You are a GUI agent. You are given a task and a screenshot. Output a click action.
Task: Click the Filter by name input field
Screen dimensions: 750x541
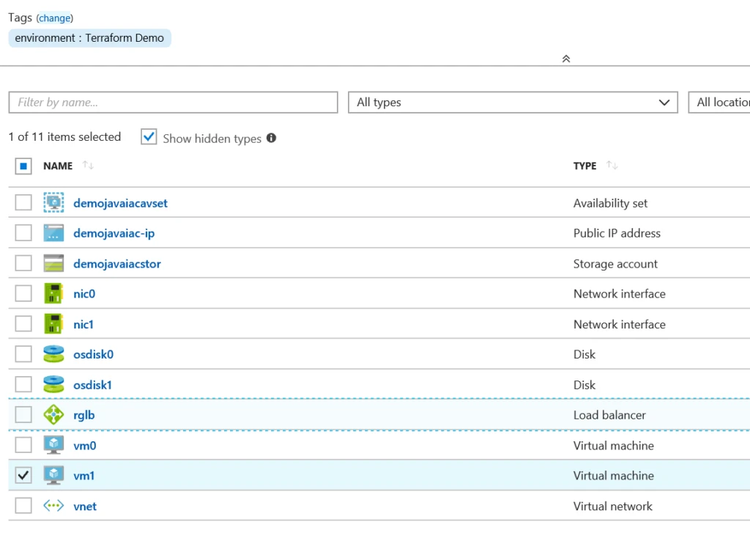click(x=173, y=102)
